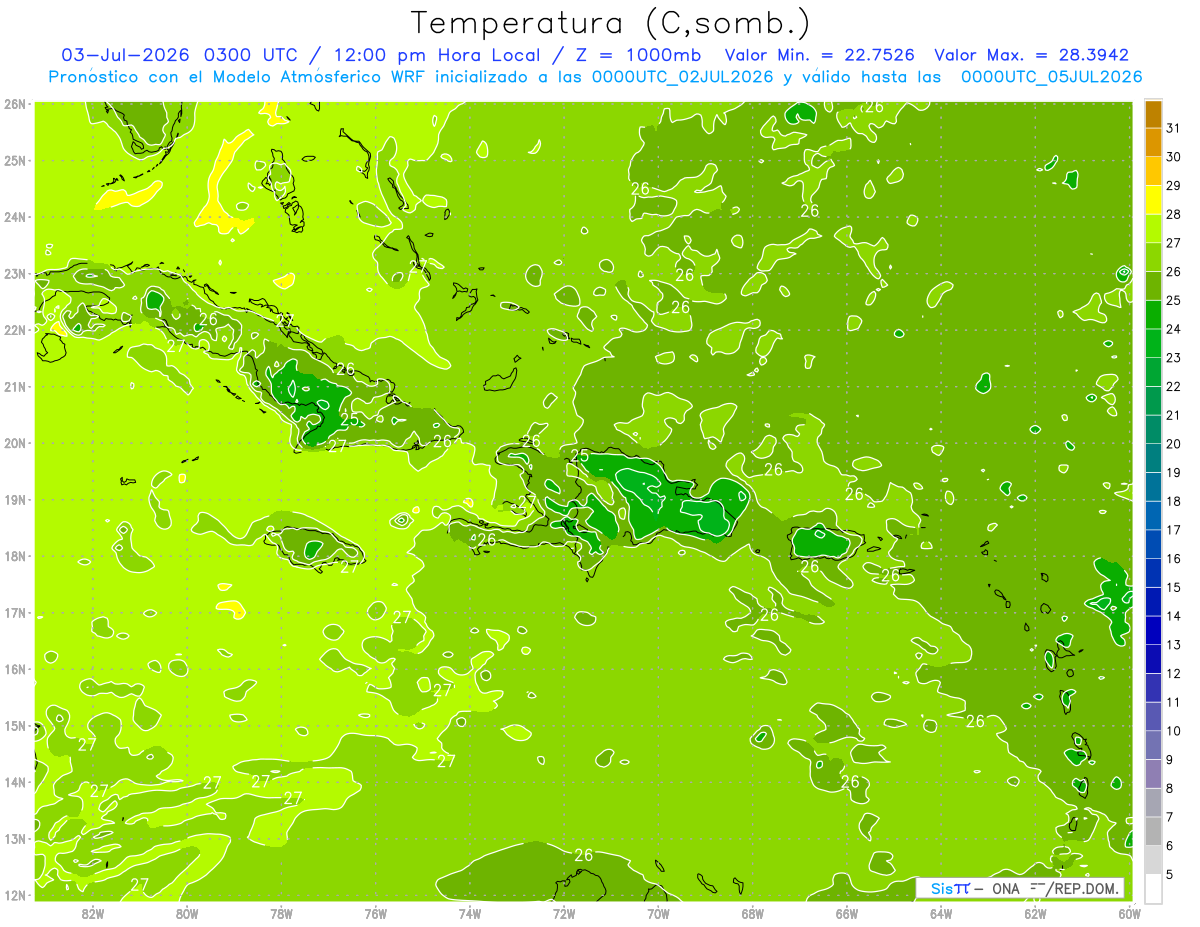Click the '12N' latitude axis label
This screenshot has height=927, width=1200.
[x=14, y=895]
